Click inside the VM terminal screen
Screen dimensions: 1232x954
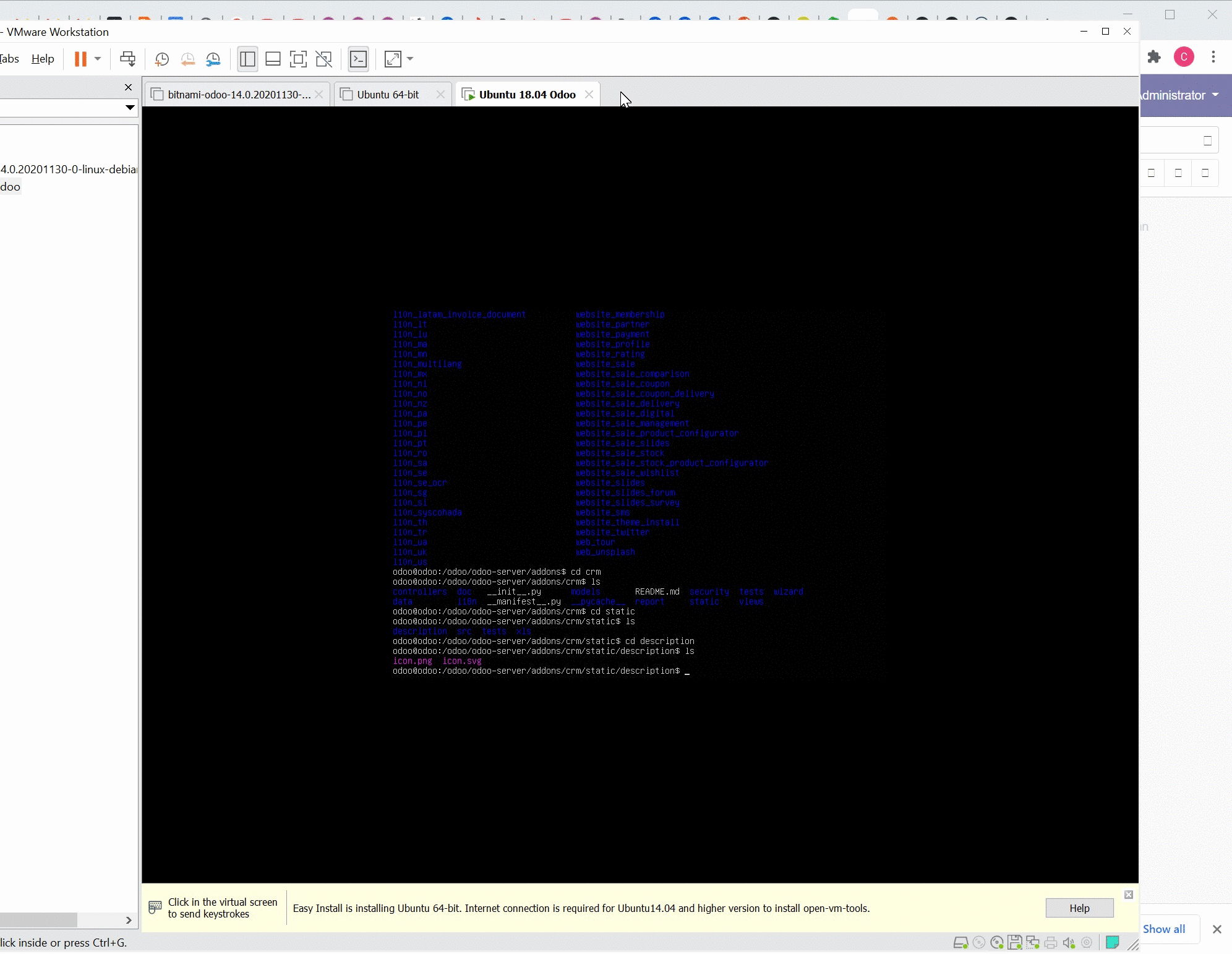[640, 494]
